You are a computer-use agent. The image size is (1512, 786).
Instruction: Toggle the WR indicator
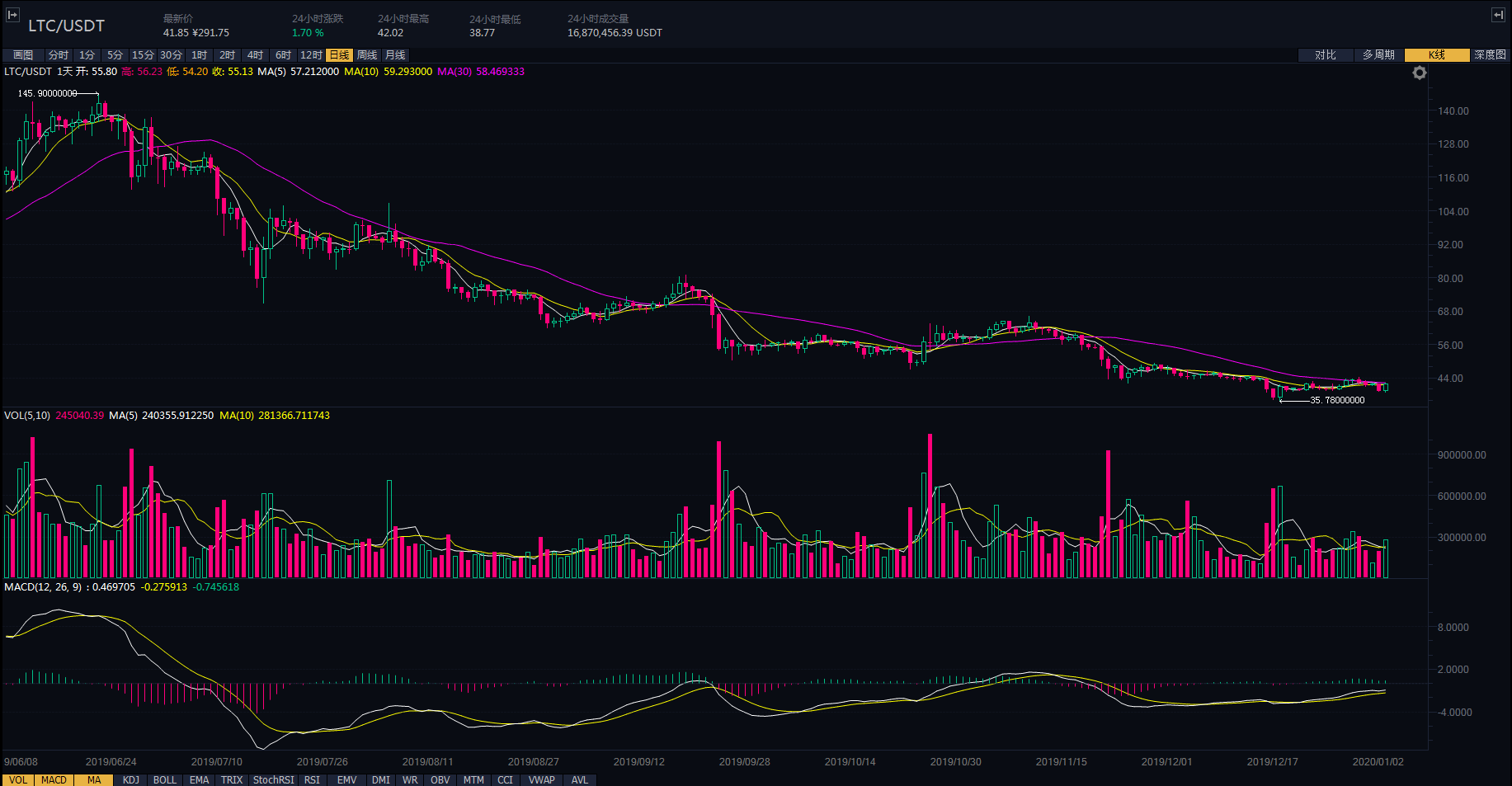click(409, 780)
